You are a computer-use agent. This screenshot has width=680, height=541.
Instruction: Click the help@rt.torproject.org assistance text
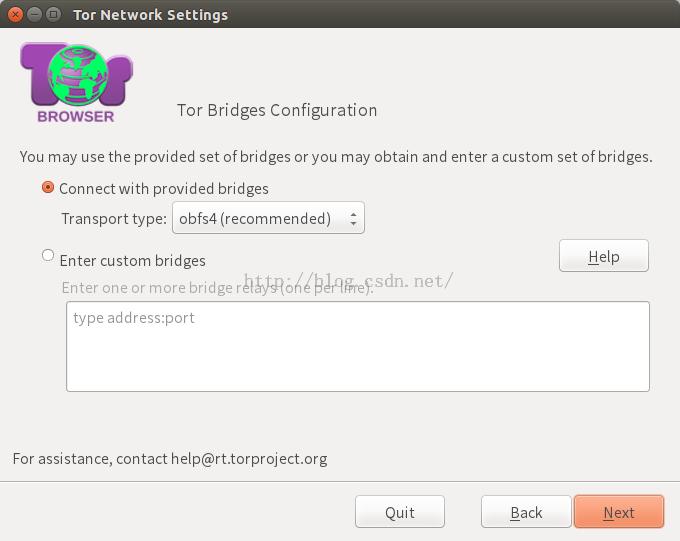point(249,459)
